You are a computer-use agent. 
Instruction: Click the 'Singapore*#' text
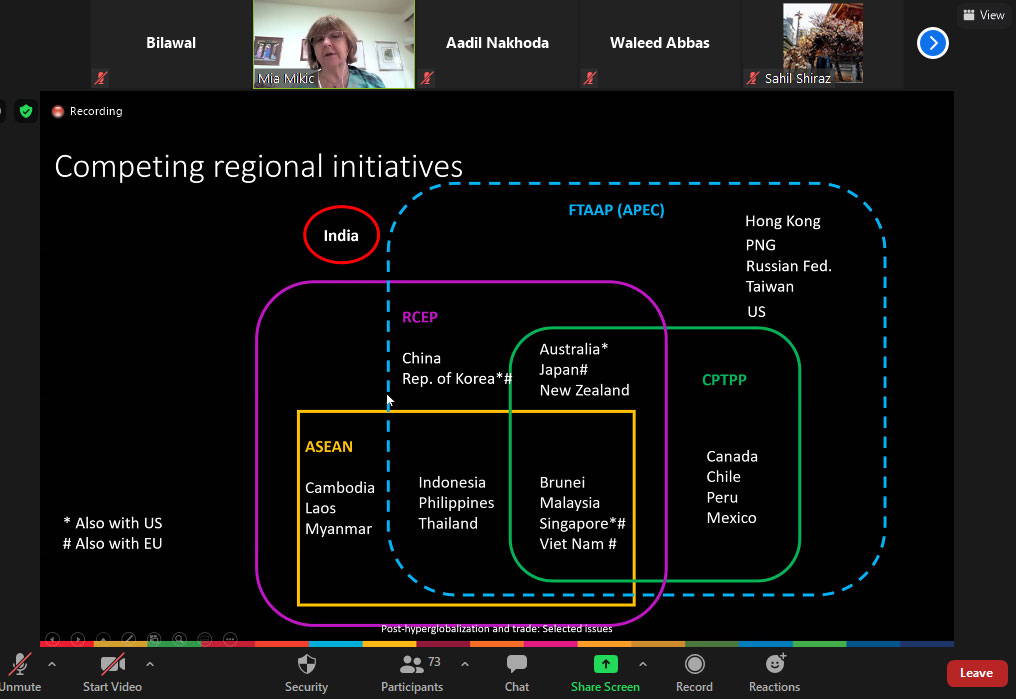click(x=583, y=523)
